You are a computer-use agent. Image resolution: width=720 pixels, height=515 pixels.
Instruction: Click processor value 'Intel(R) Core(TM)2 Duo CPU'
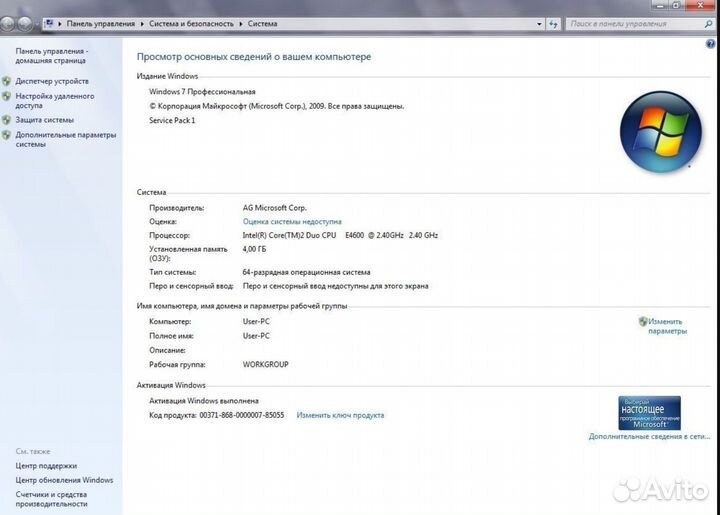(x=289, y=235)
